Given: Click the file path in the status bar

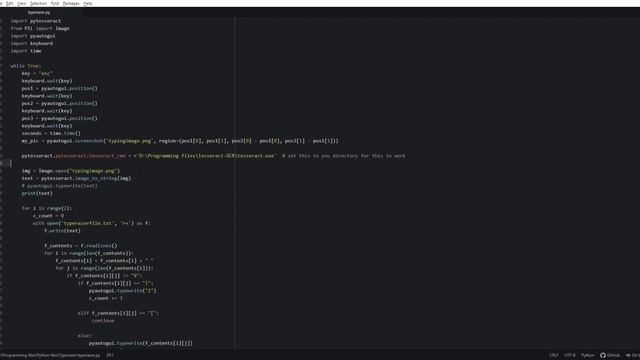Looking at the screenshot, I should pos(51,356).
